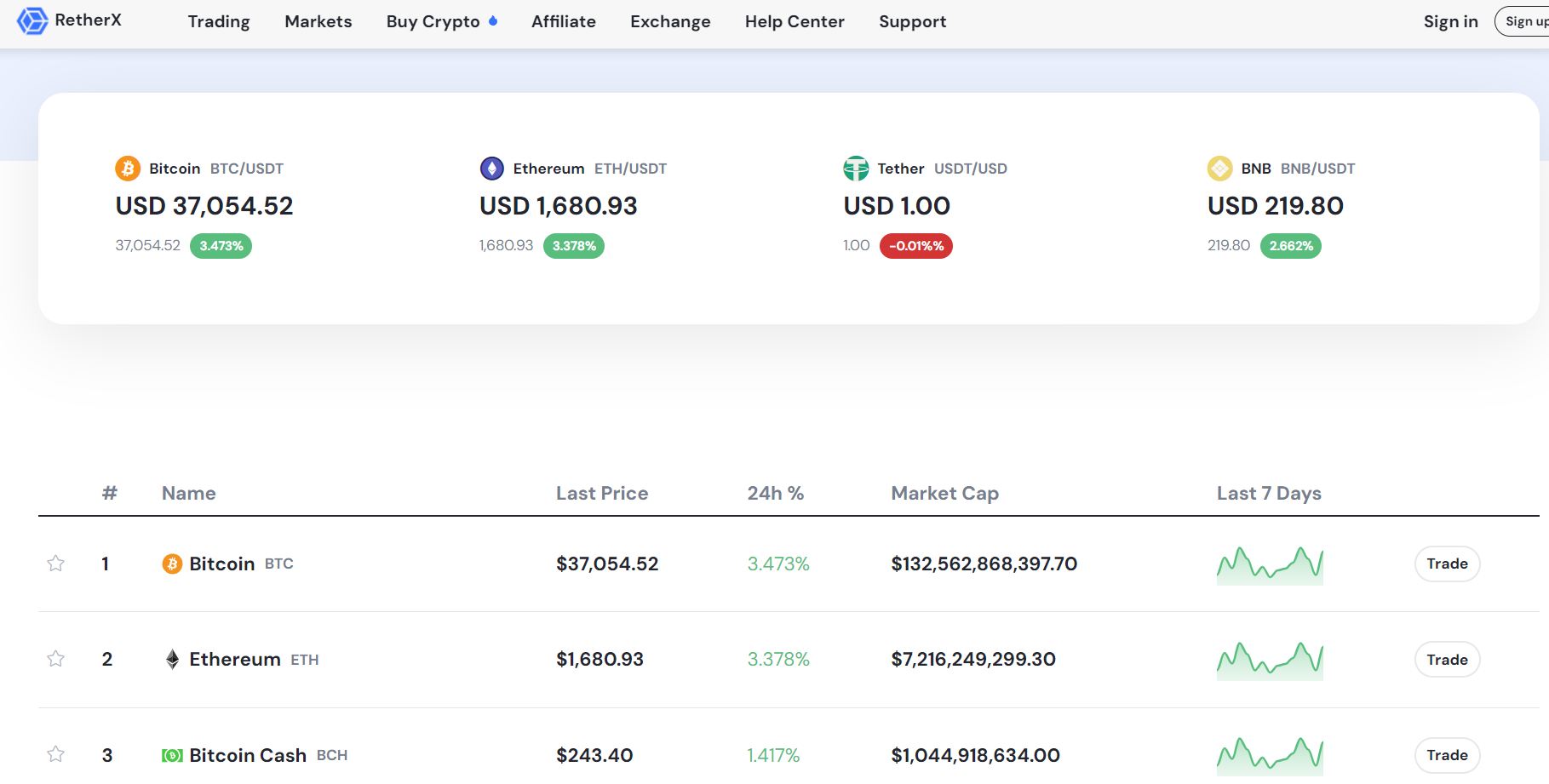Click the USD 1,680.93 price on Ethereum card
This screenshot has height=784, width=1549.
[x=559, y=206]
